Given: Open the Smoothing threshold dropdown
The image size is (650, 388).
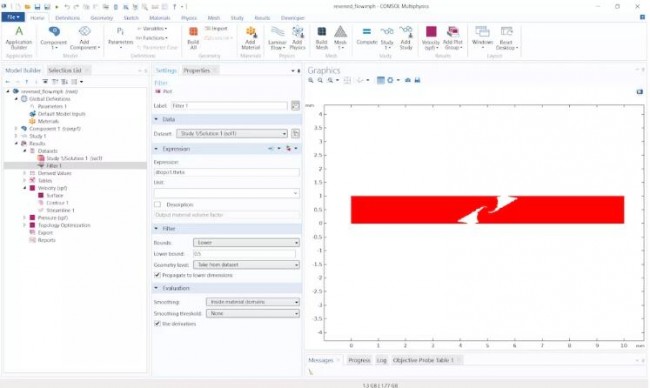Looking at the screenshot, I should tap(252, 313).
